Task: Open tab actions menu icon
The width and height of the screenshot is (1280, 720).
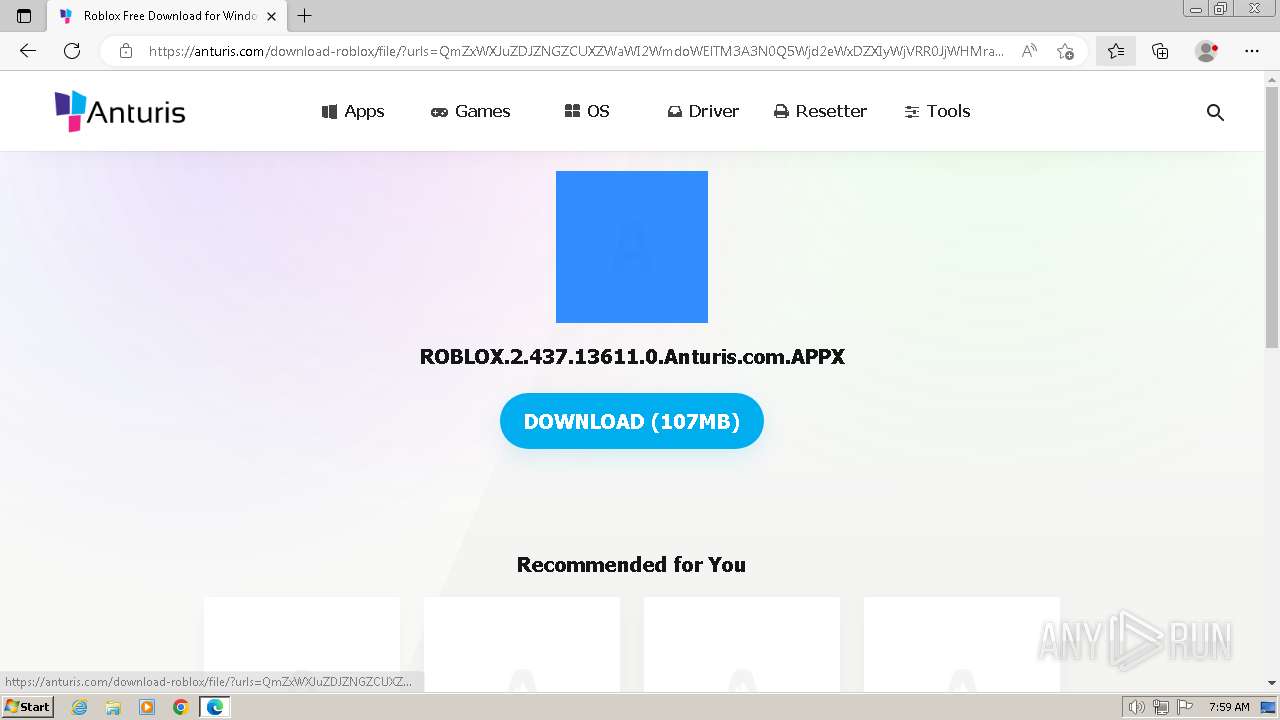Action: [24, 16]
